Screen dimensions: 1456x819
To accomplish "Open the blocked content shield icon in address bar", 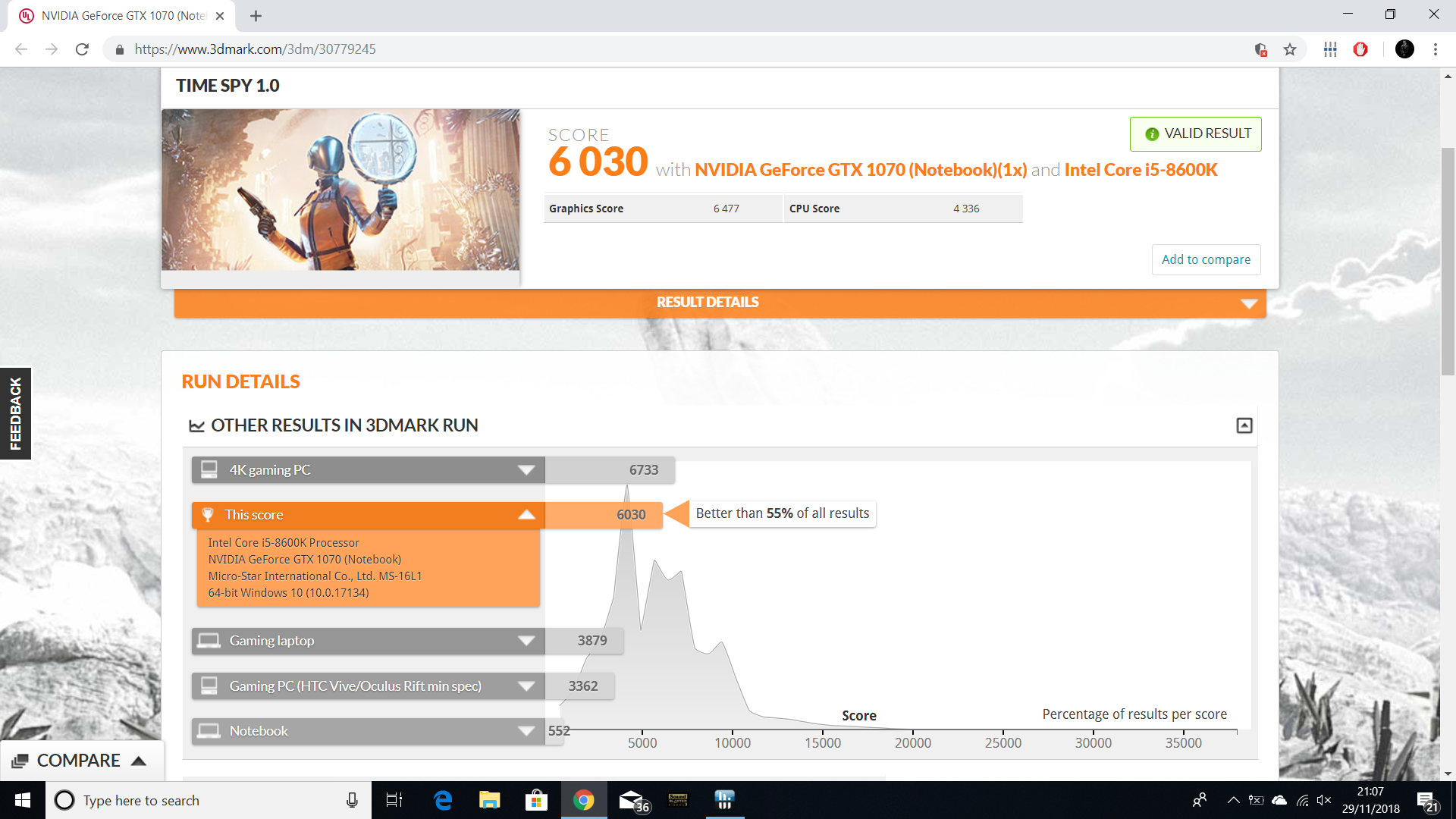I will pyautogui.click(x=1261, y=49).
